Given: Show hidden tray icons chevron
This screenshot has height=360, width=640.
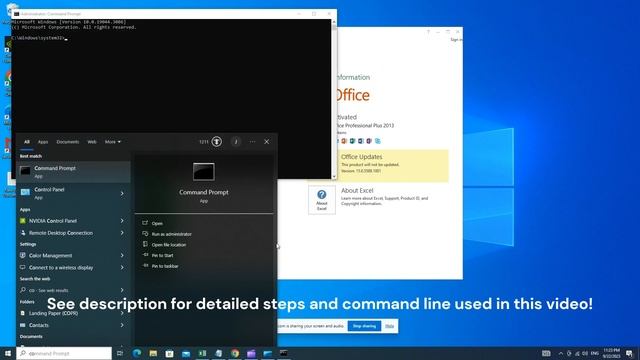Looking at the screenshot, I should 560,353.
